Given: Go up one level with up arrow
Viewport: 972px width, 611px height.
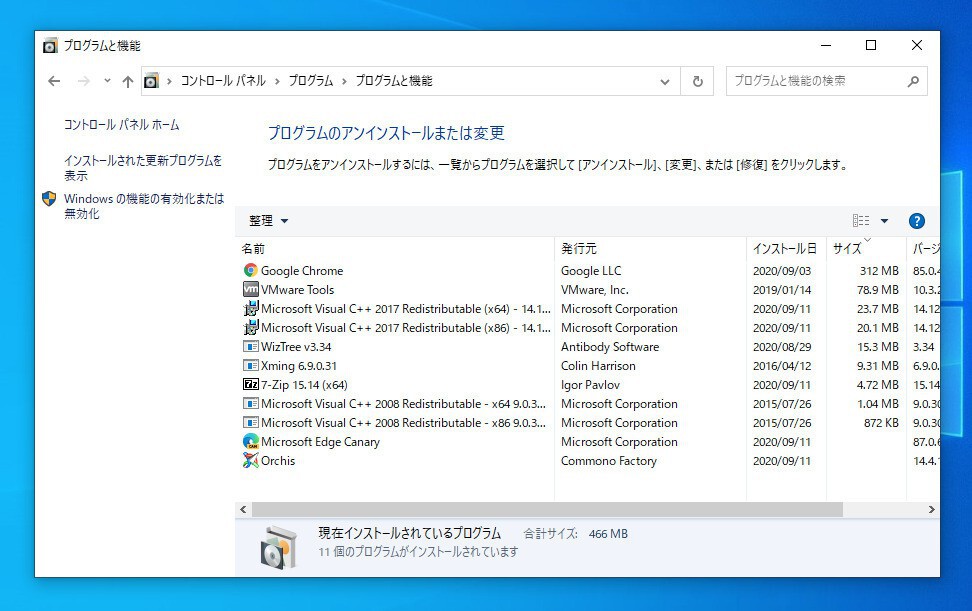Looking at the screenshot, I should point(127,81).
